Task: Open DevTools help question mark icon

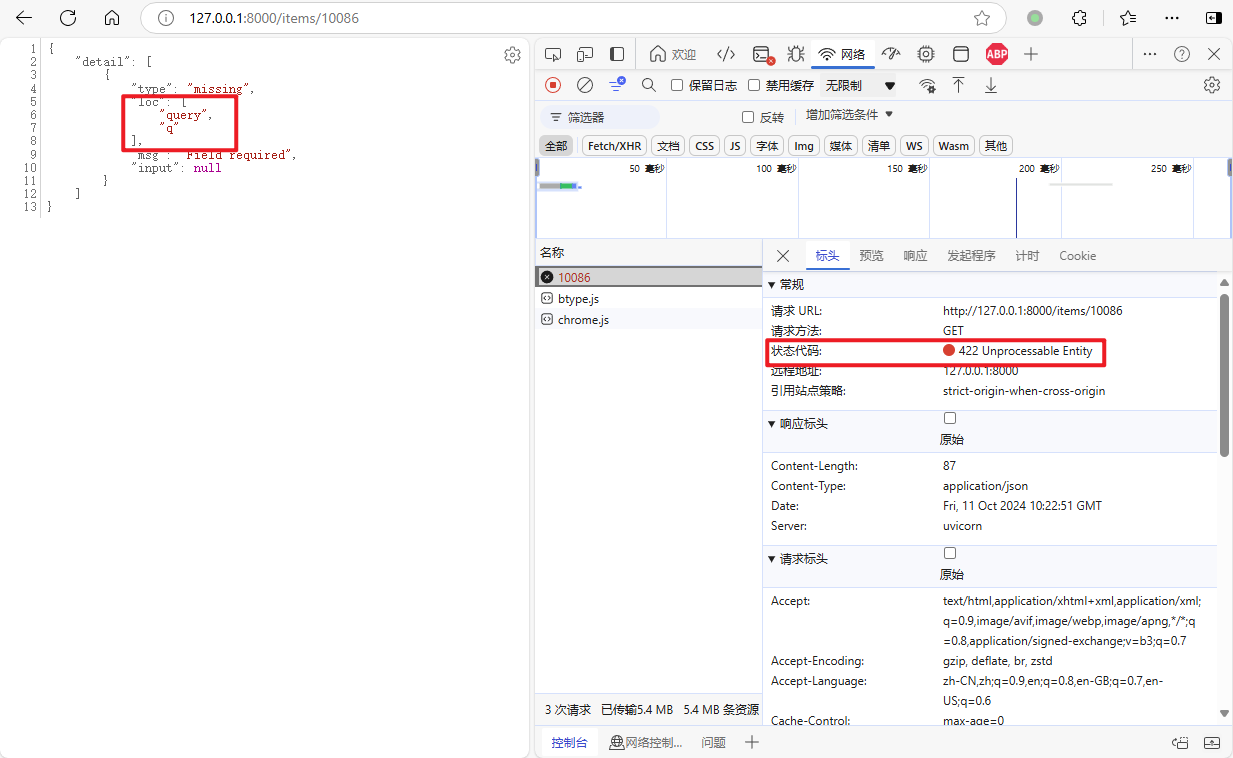Action: [x=1182, y=54]
